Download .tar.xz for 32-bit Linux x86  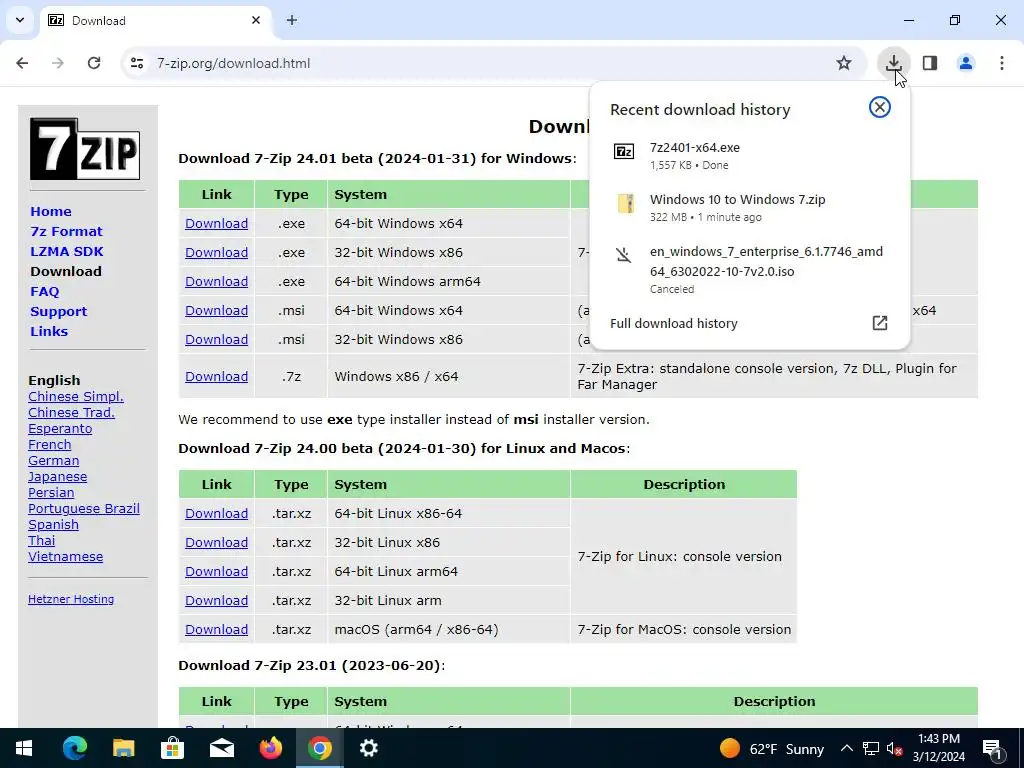pyautogui.click(x=216, y=542)
